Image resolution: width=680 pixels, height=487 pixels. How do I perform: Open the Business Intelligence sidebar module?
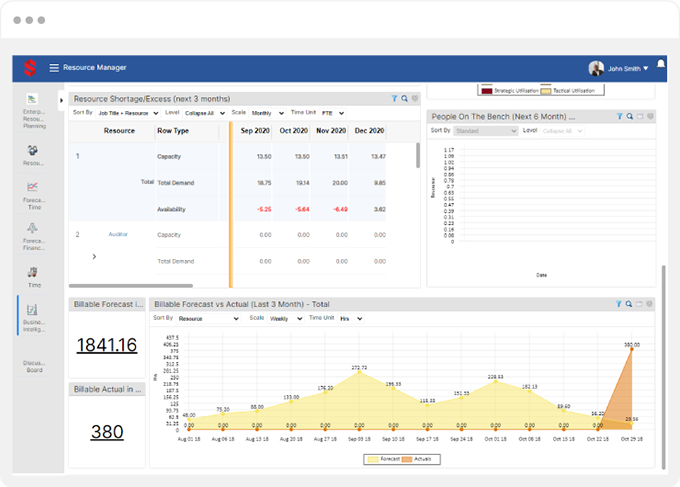click(x=33, y=318)
